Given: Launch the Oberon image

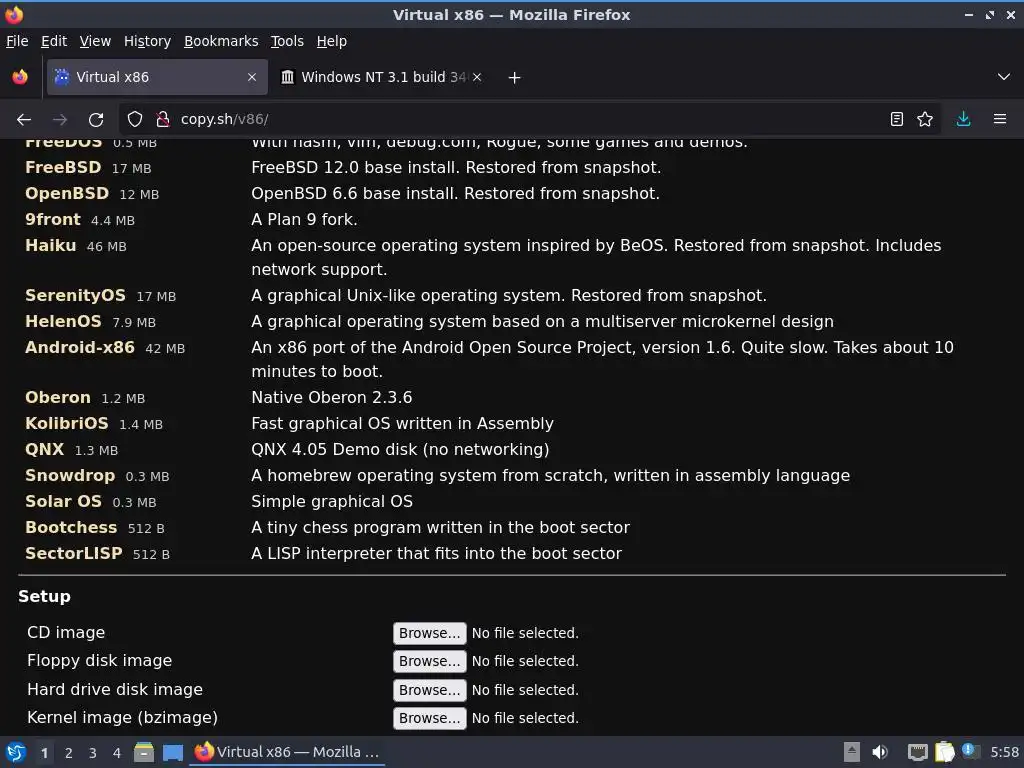Looking at the screenshot, I should click(x=57, y=397).
